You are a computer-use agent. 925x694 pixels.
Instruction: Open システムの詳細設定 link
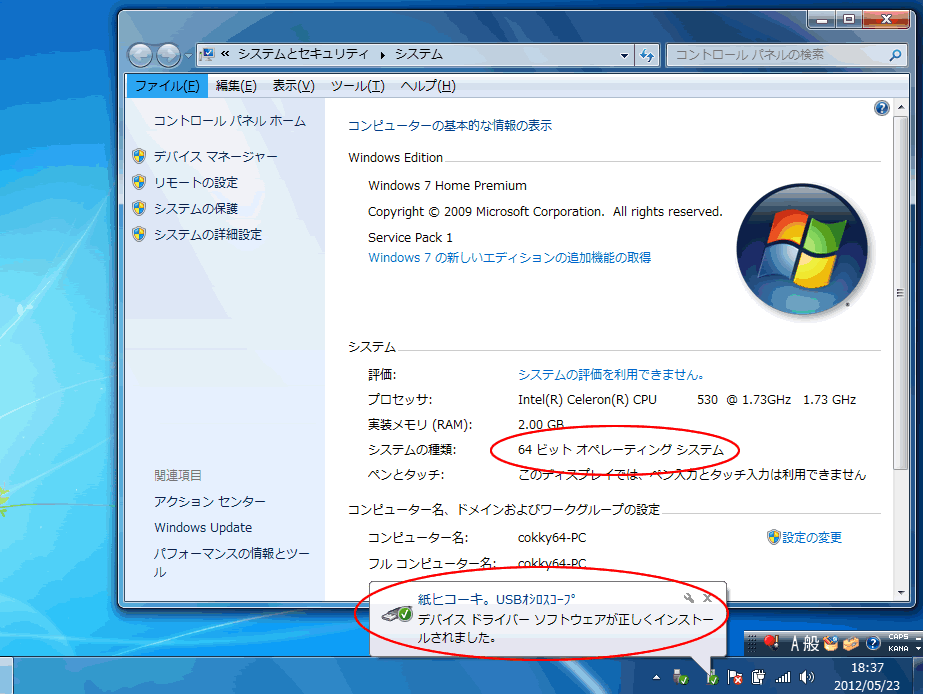(208, 234)
